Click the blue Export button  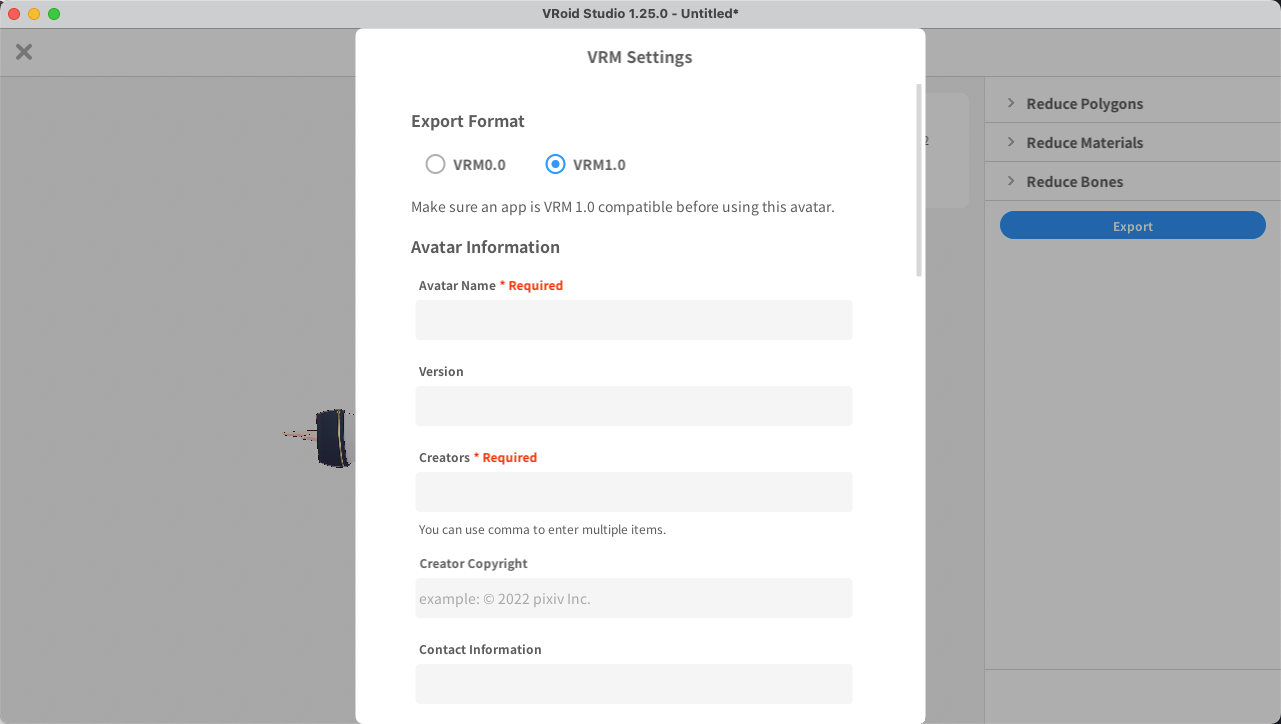[x=1132, y=226]
